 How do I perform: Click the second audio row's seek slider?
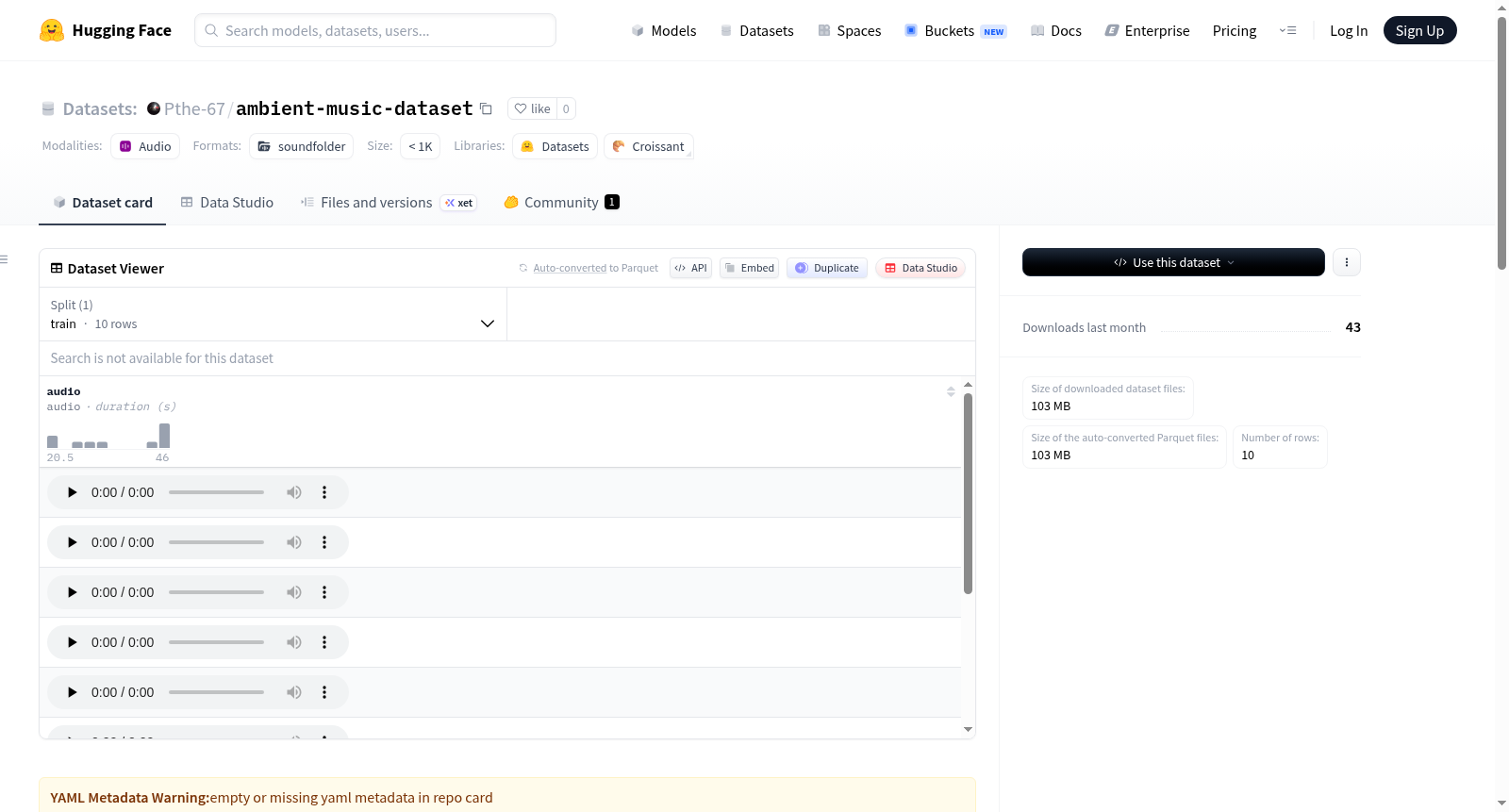(x=216, y=542)
